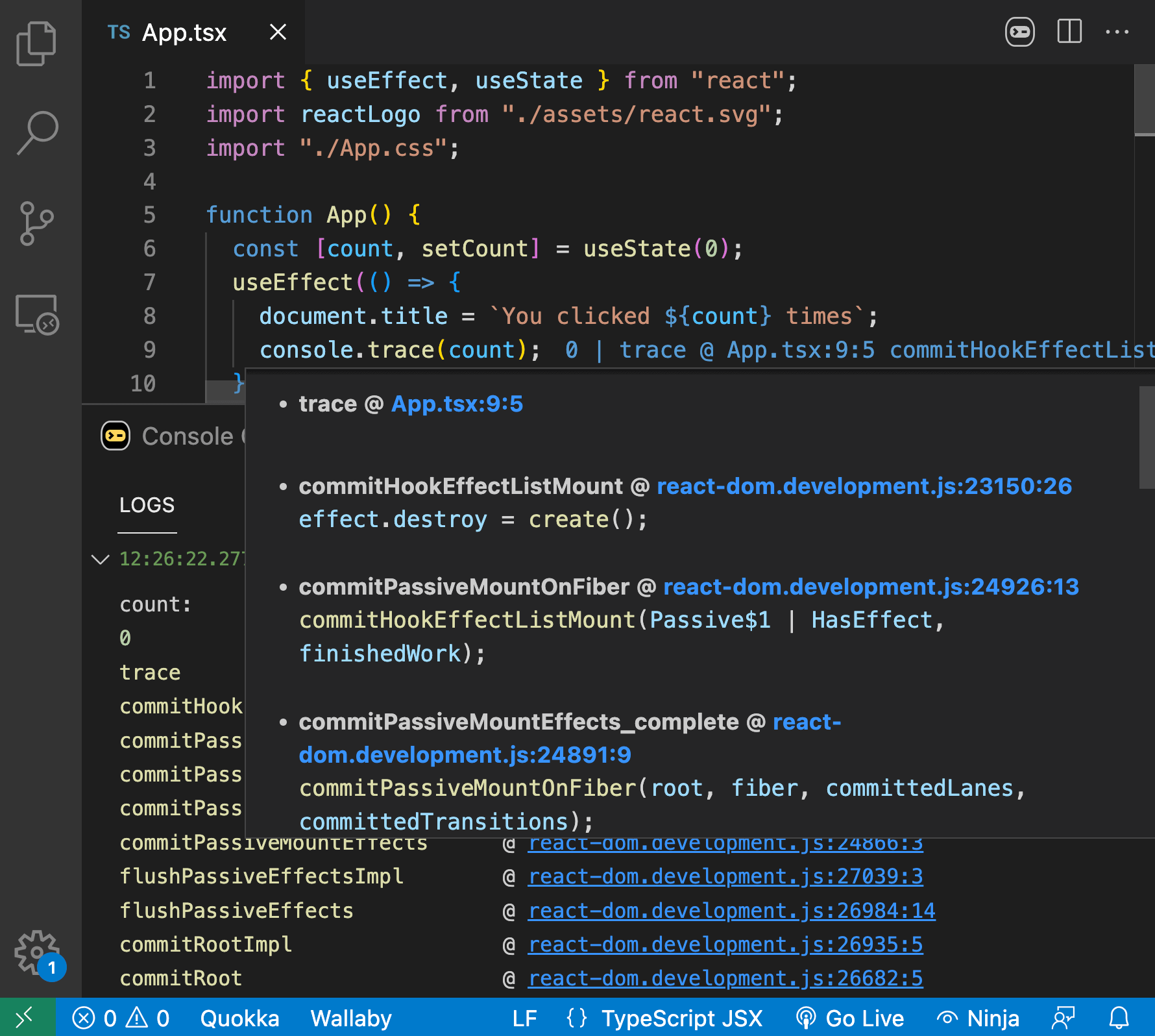Open the Manage gear menu
The width and height of the screenshot is (1155, 1036).
coord(38,953)
